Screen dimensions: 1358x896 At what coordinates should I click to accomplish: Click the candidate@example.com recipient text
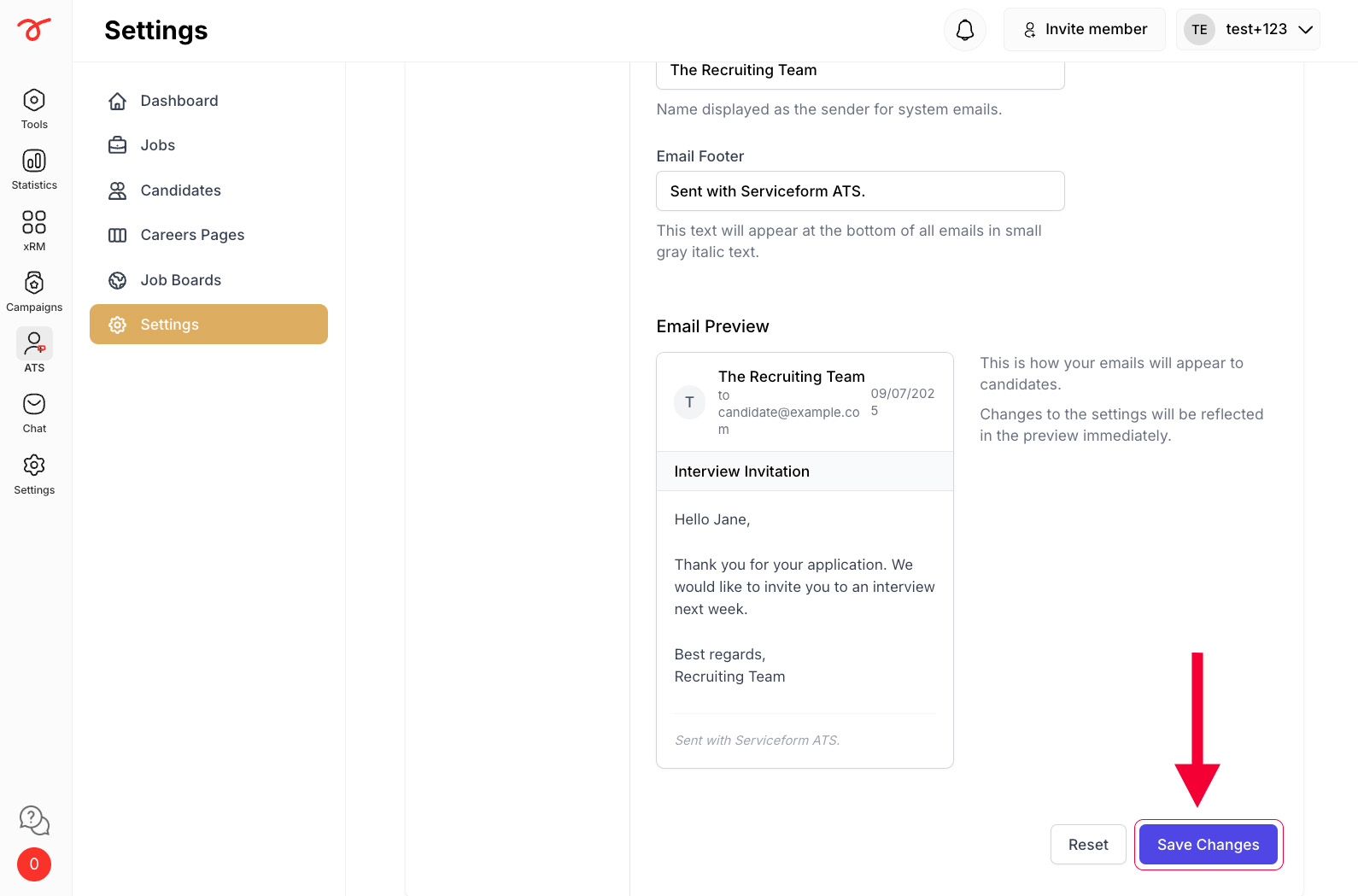pyautogui.click(x=788, y=420)
